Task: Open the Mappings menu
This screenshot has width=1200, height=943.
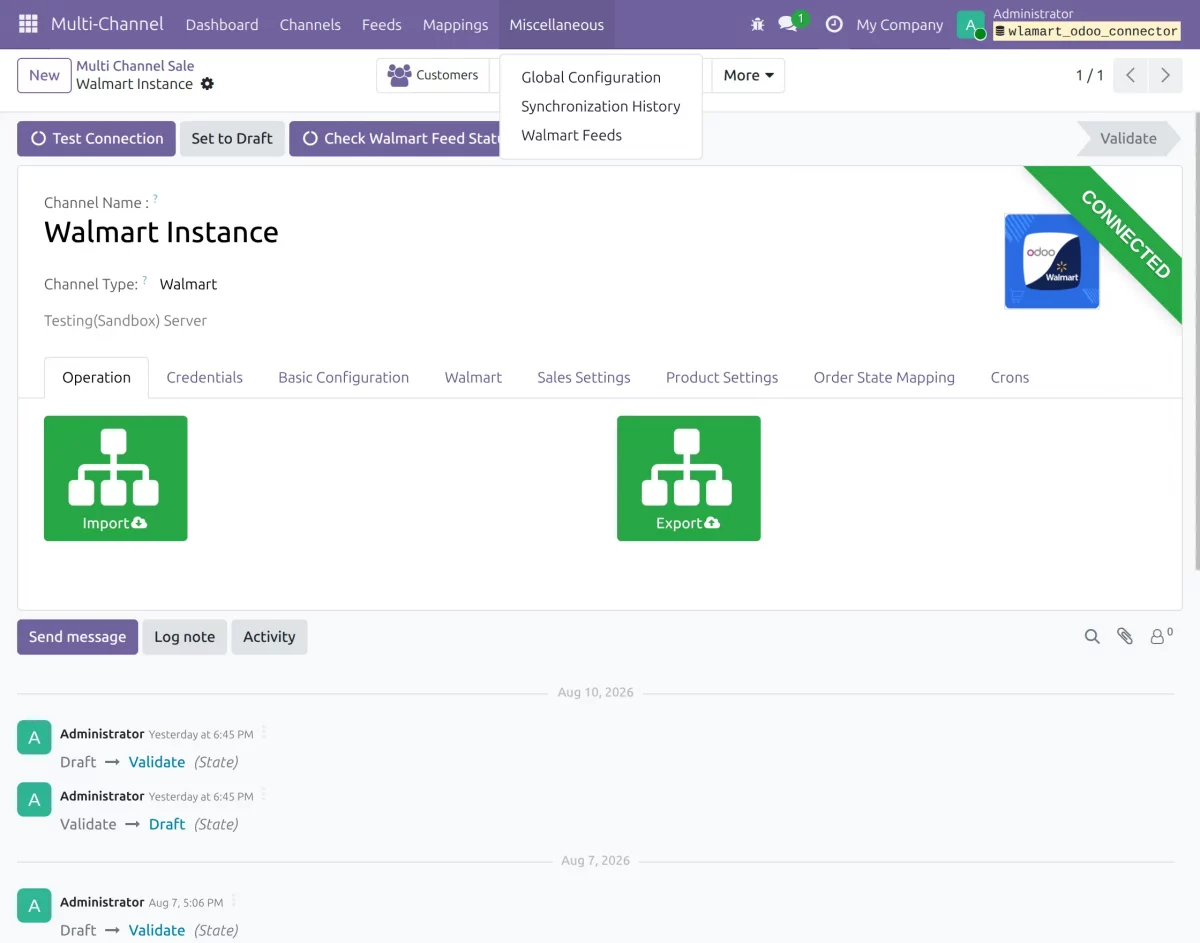Action: pyautogui.click(x=456, y=24)
